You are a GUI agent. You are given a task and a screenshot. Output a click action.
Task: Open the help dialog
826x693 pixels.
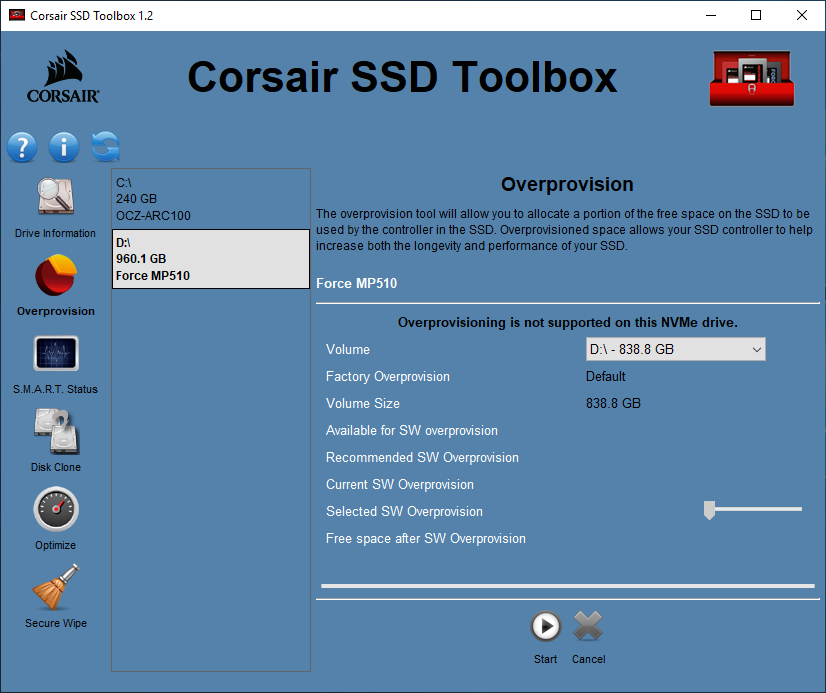[x=22, y=147]
